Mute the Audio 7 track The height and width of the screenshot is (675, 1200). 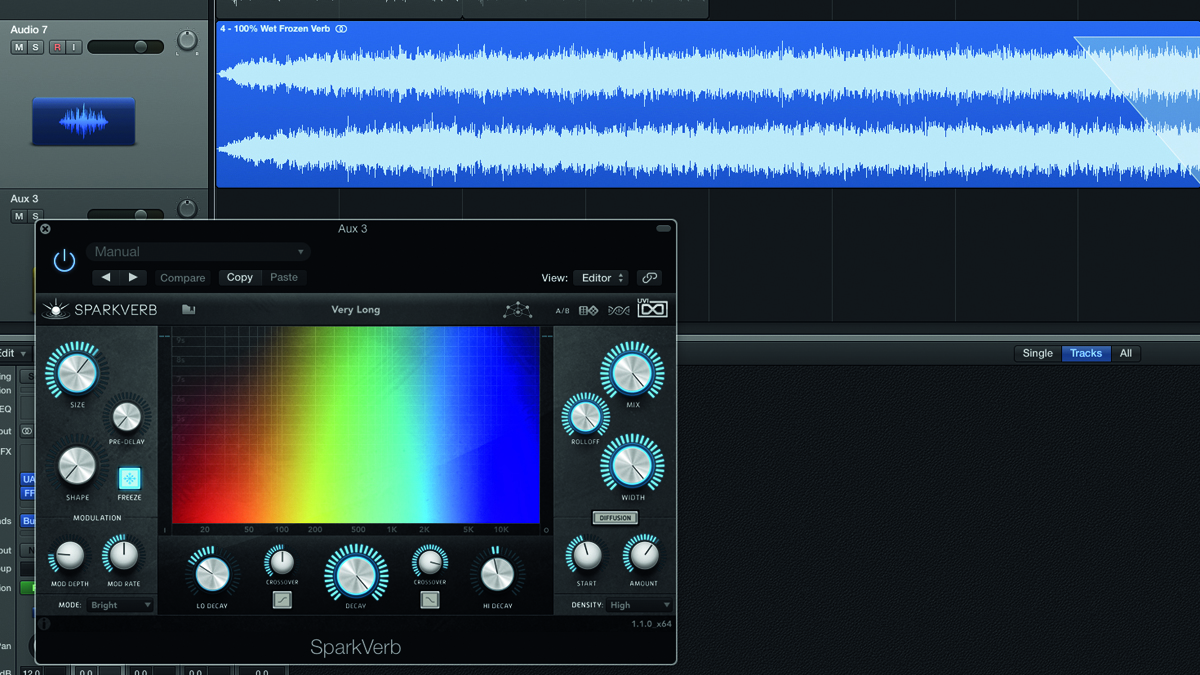[18, 47]
